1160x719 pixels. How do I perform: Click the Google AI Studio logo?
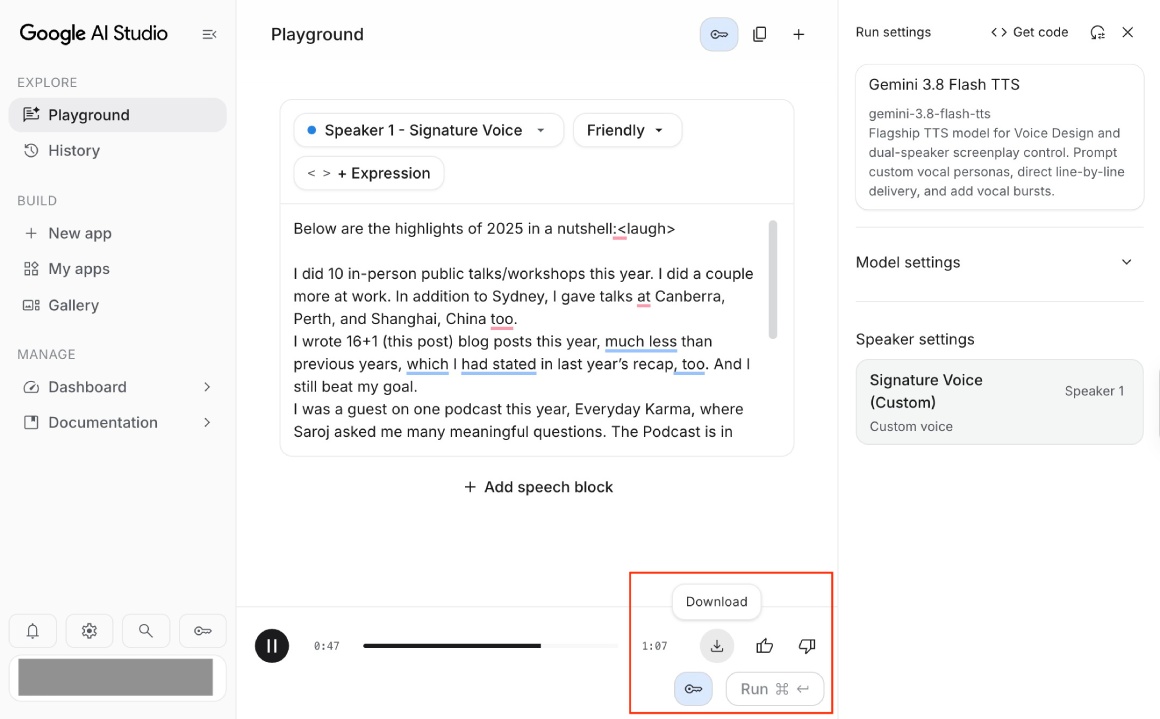[x=93, y=33]
